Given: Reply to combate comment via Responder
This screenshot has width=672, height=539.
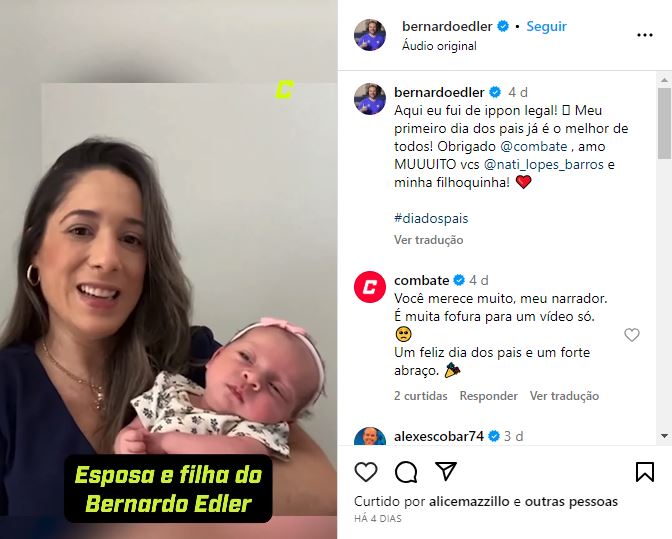Looking at the screenshot, I should pos(489,395).
